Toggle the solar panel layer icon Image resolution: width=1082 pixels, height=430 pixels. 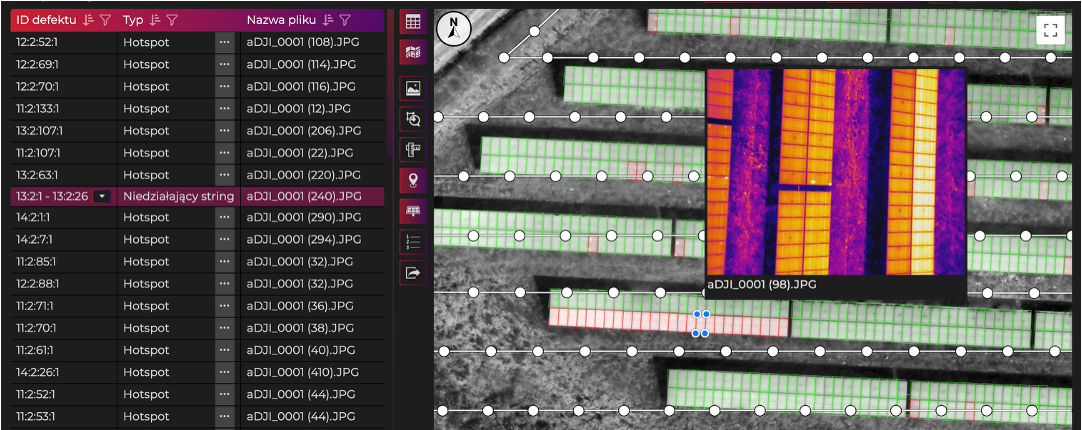click(413, 211)
